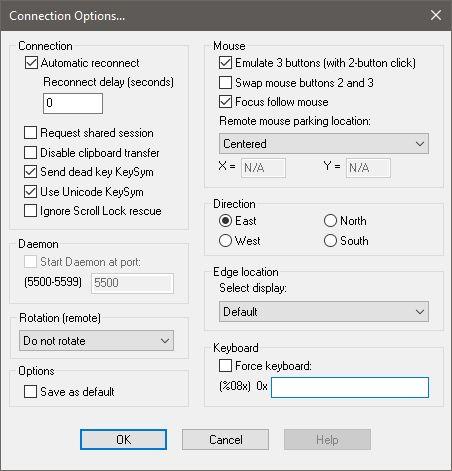Click the Cancel button
The height and width of the screenshot is (471, 452).
(225, 440)
